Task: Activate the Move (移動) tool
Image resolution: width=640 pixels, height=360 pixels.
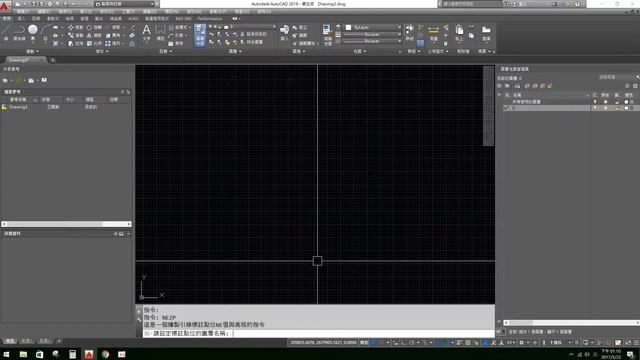Action: 76,27
